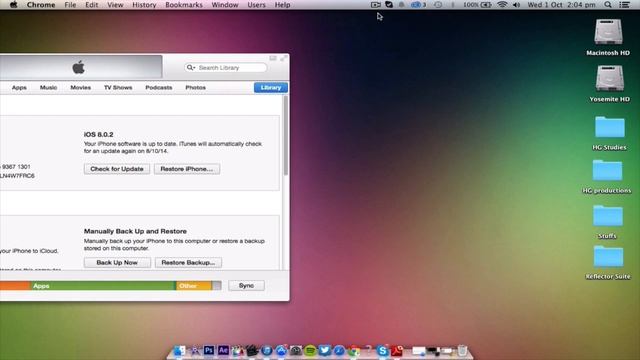Click the Sync button
Screen dimensions: 640x360
247,286
